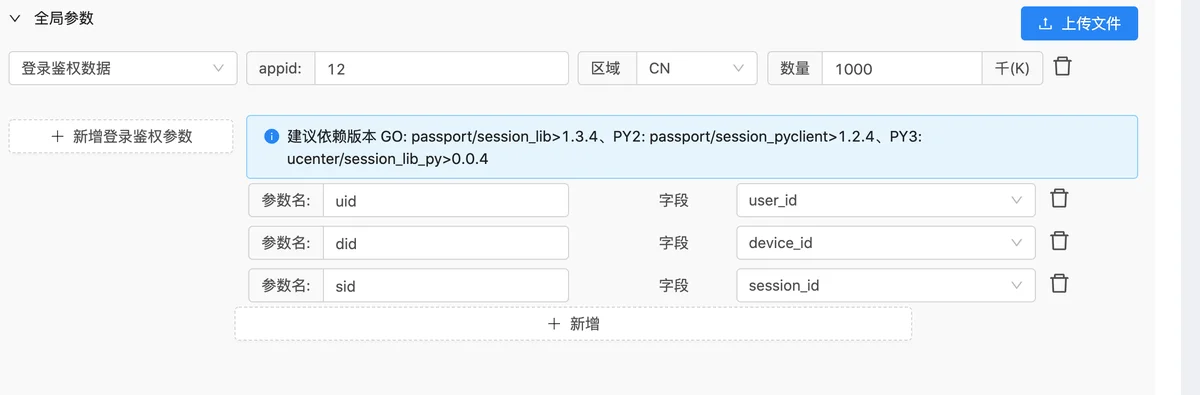Image resolution: width=1200 pixels, height=395 pixels.
Task: Open the 登录鉴权数据 type dropdown
Action: pyautogui.click(x=123, y=68)
